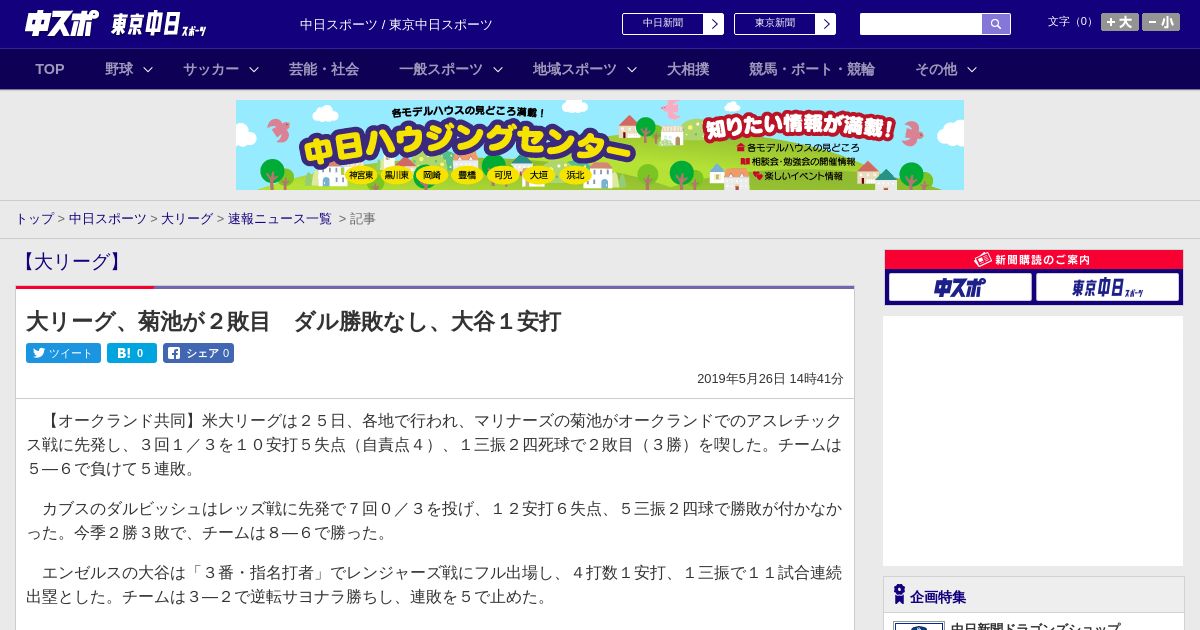The height and width of the screenshot is (630, 1200).
Task: Open the 中日新聞 link button
Action: 663,24
